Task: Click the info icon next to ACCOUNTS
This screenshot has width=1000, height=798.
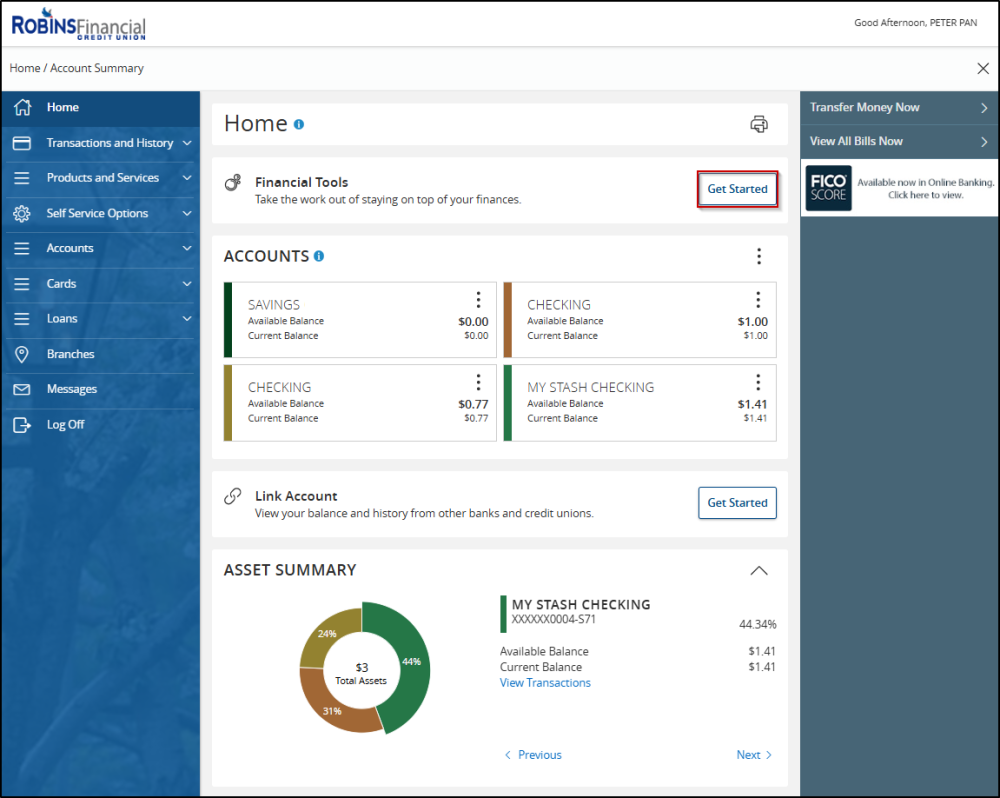Action: click(x=319, y=256)
